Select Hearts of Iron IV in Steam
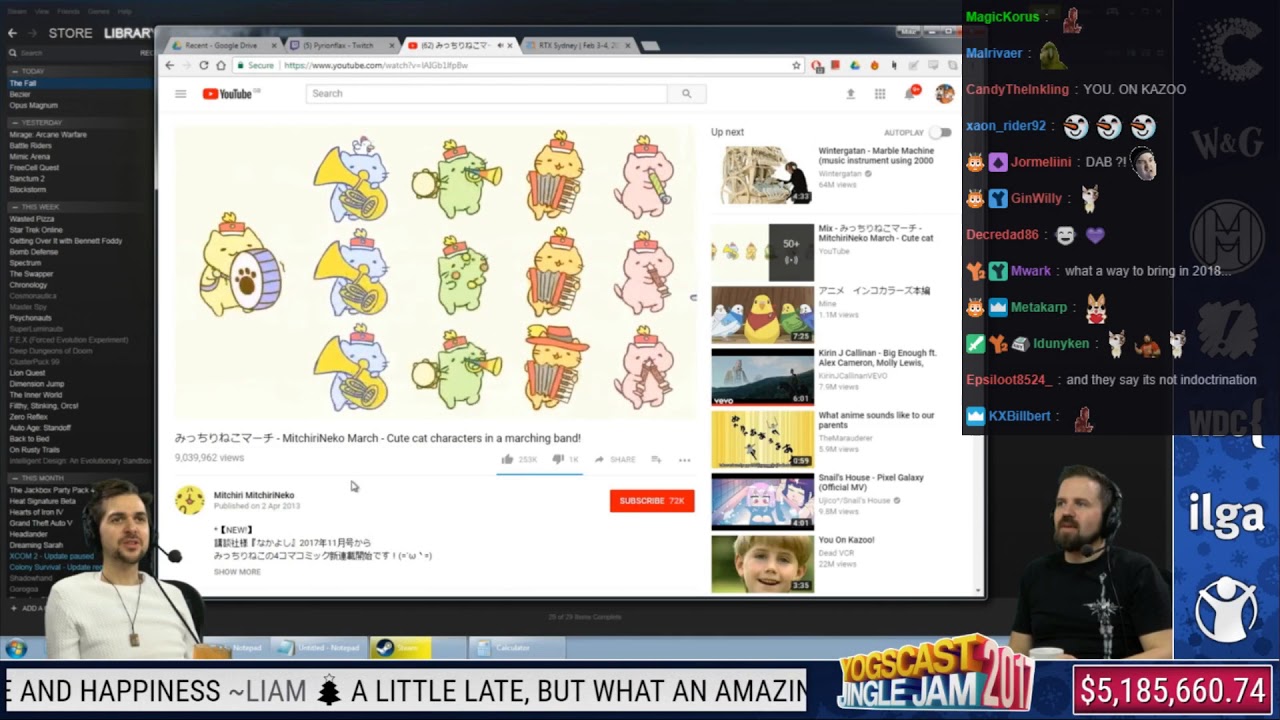This screenshot has height=720, width=1280. pyautogui.click(x=36, y=512)
